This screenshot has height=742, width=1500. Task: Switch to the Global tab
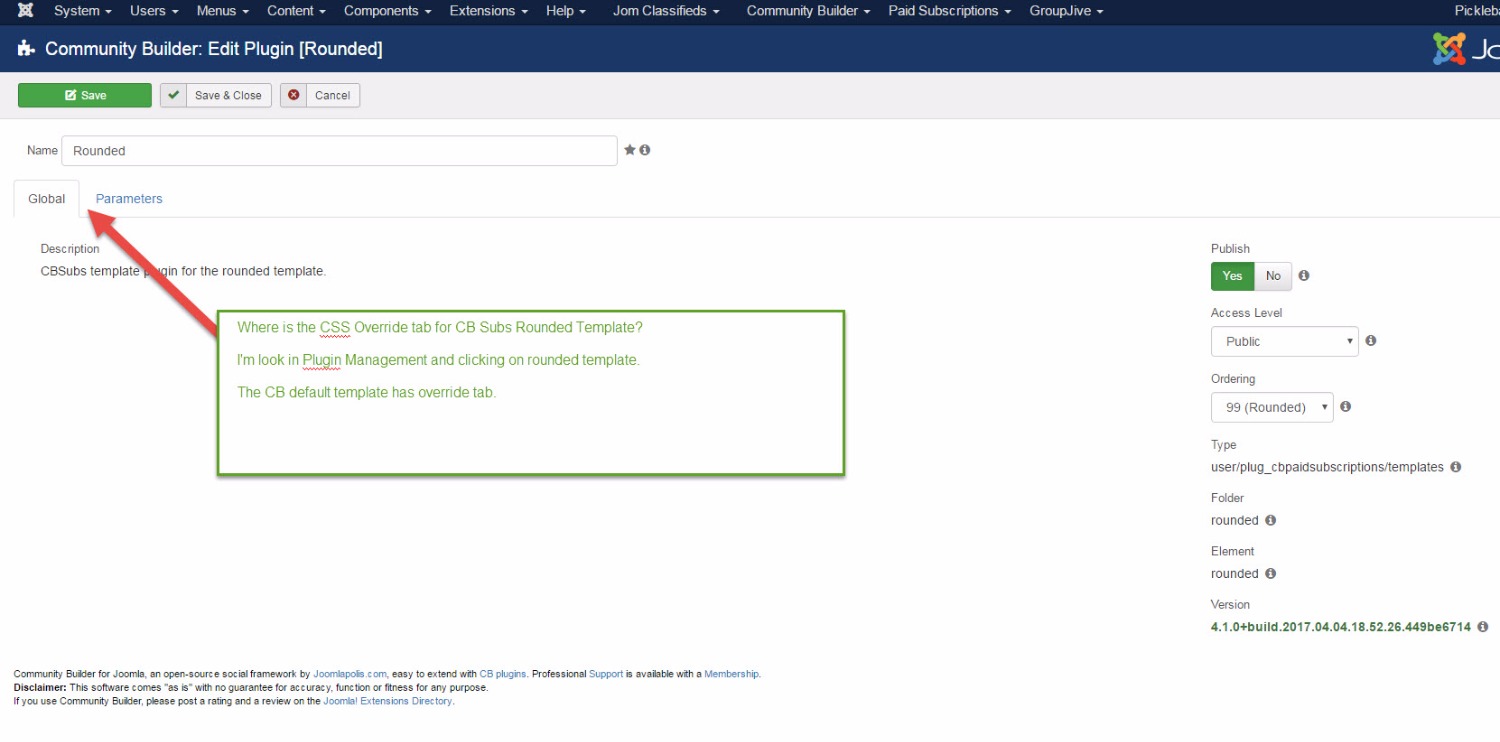coord(47,199)
